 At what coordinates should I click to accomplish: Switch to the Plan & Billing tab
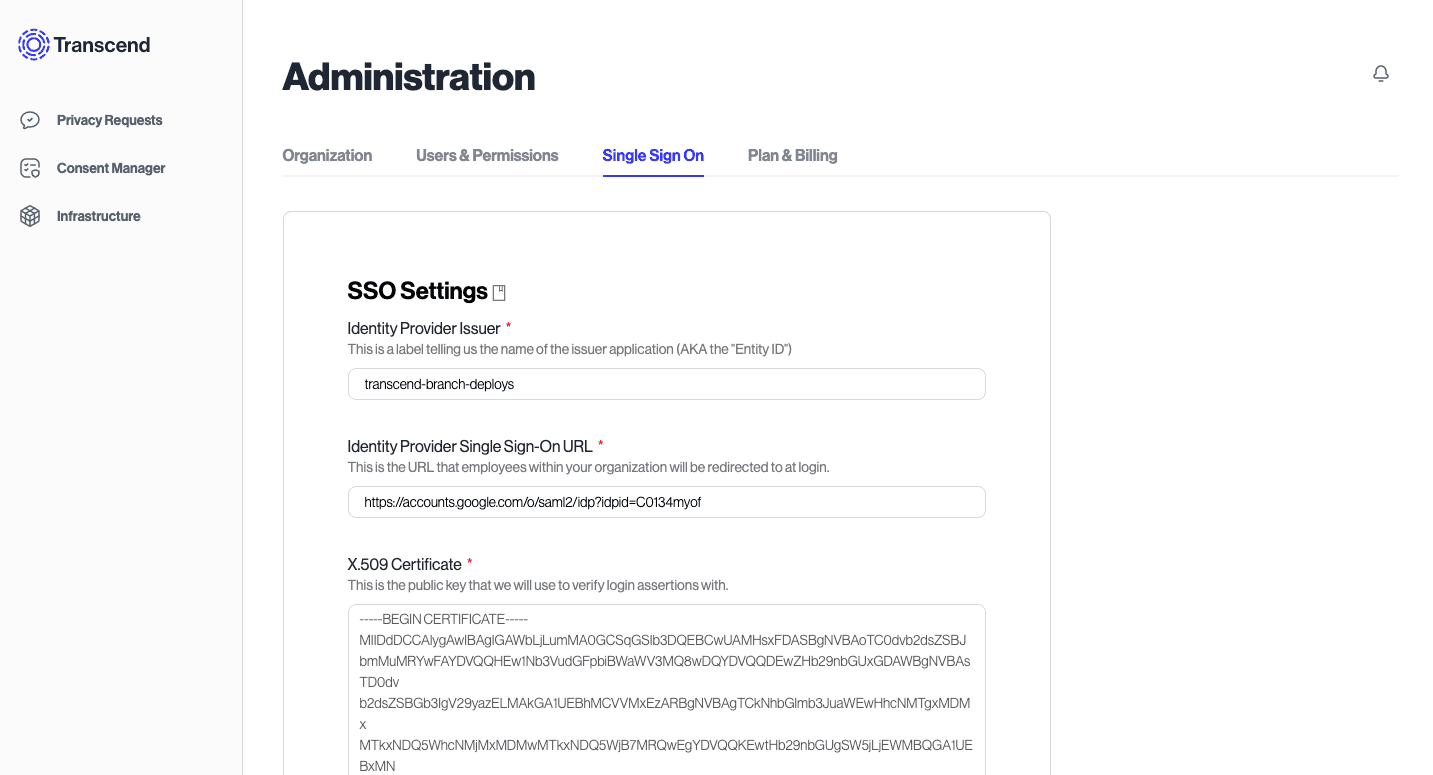(x=792, y=155)
